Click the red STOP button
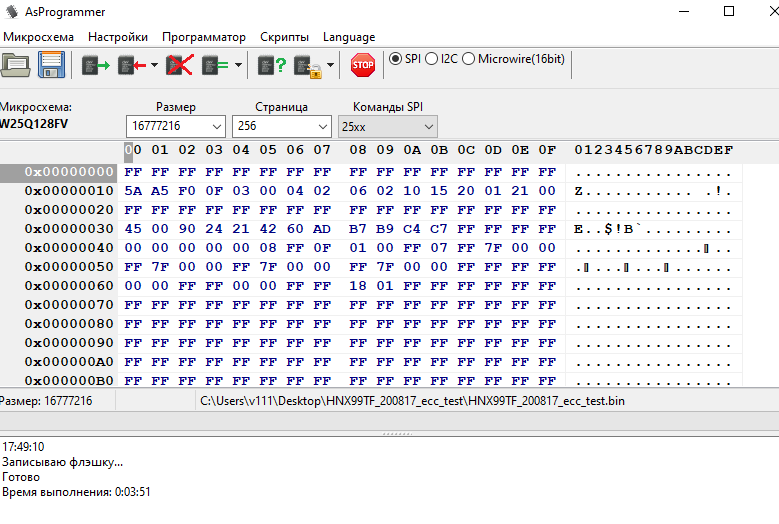The height and width of the screenshot is (524, 779). (x=363, y=65)
